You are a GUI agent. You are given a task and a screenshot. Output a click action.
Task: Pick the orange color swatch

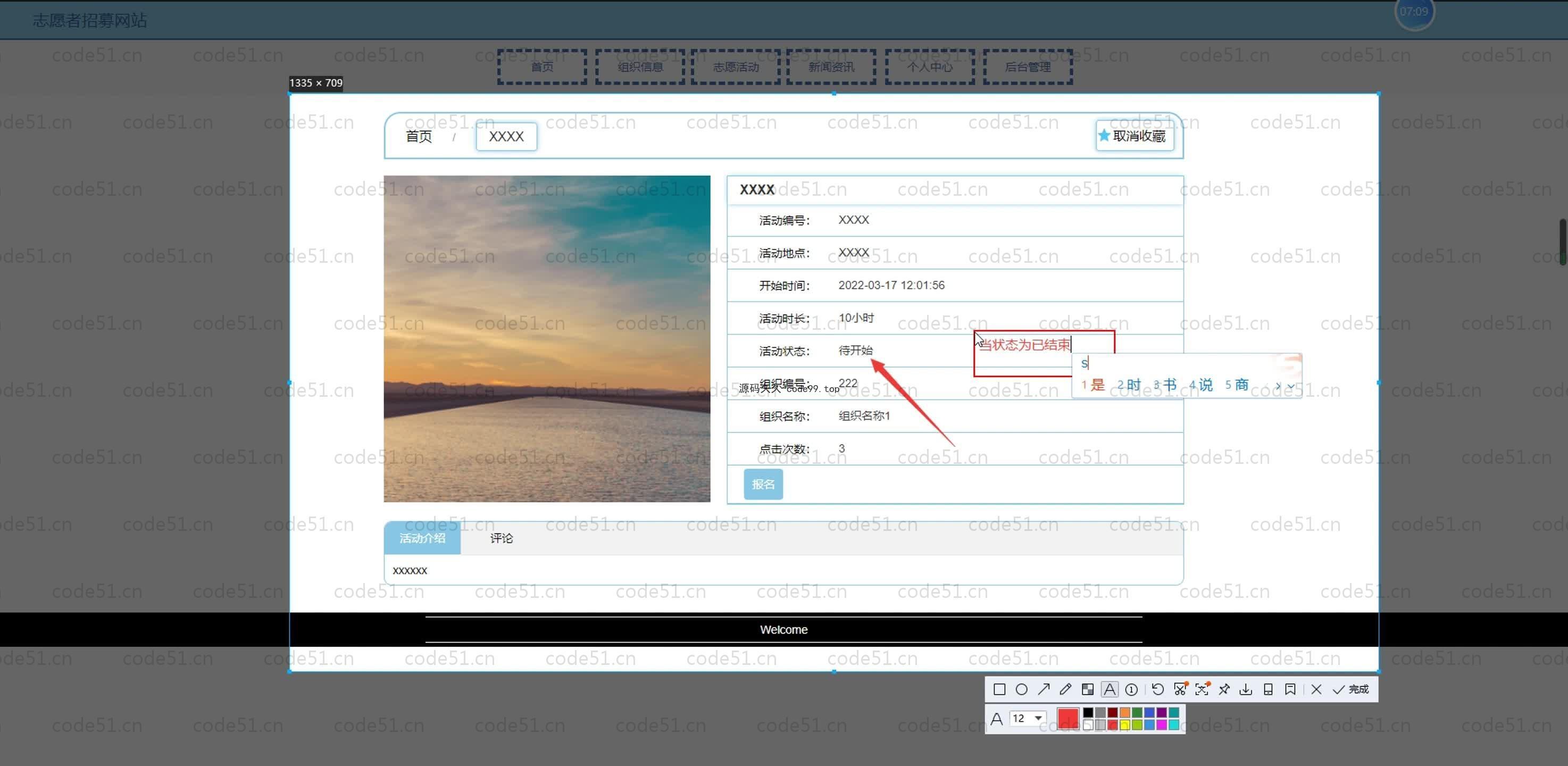click(x=1125, y=712)
